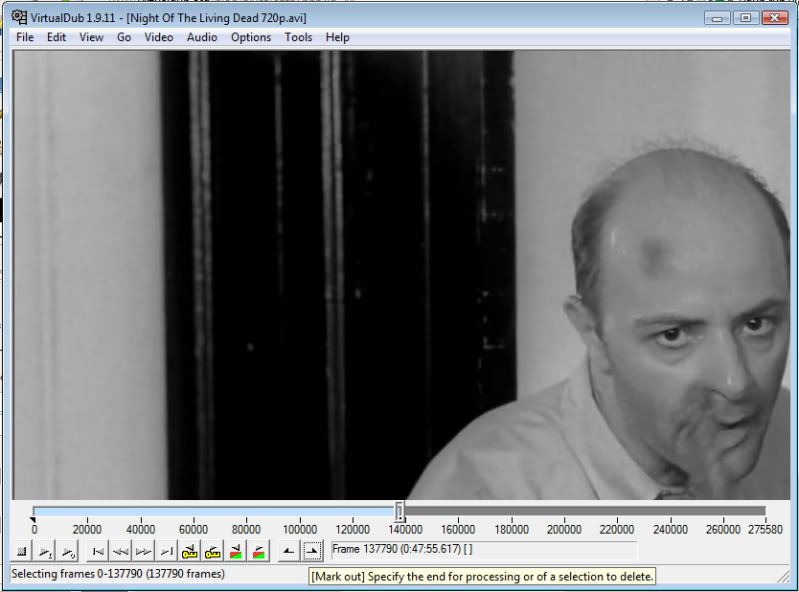
Task: Click the Mark out button
Action: coord(312,551)
